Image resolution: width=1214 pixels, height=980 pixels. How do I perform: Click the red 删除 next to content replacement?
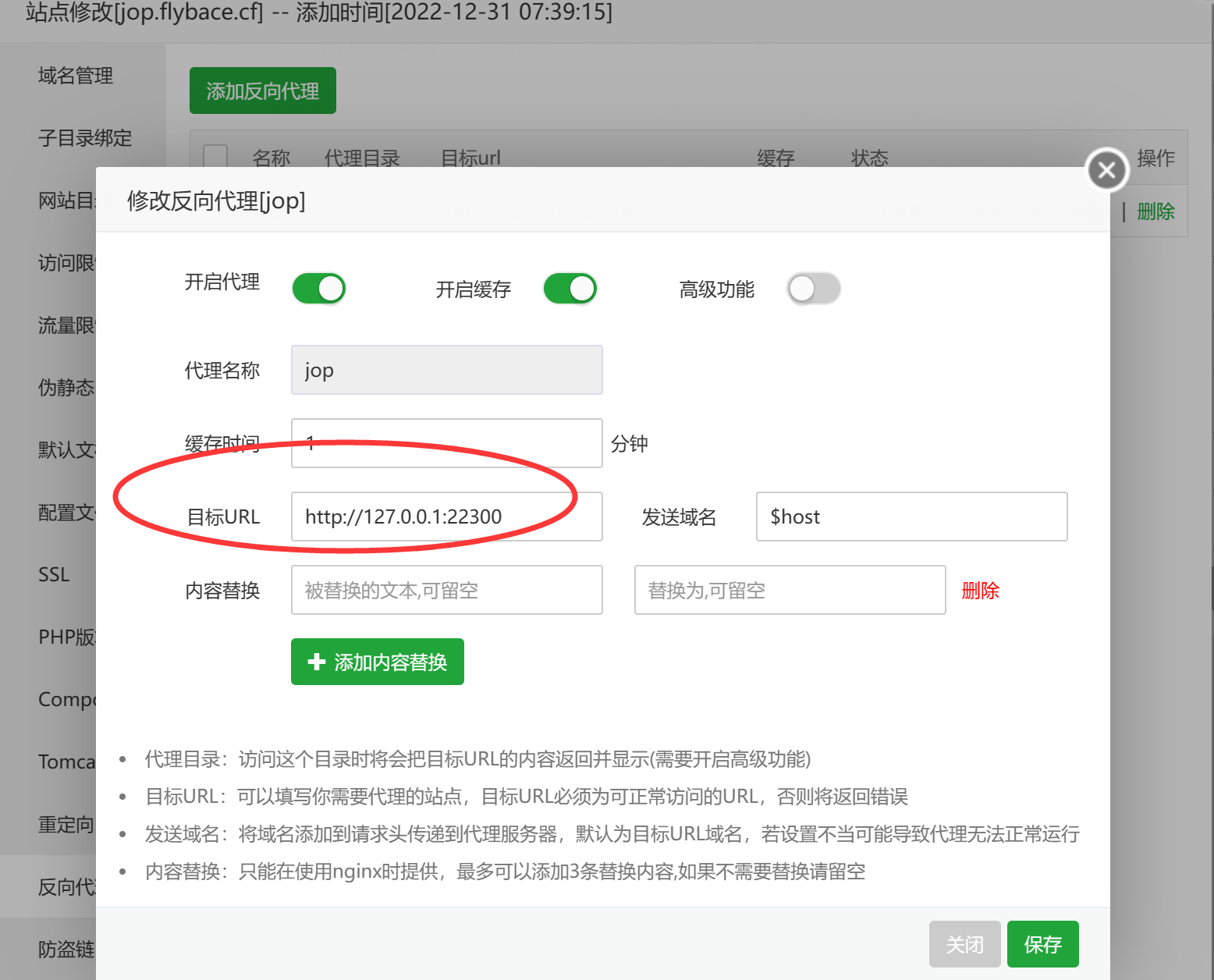tap(980, 591)
